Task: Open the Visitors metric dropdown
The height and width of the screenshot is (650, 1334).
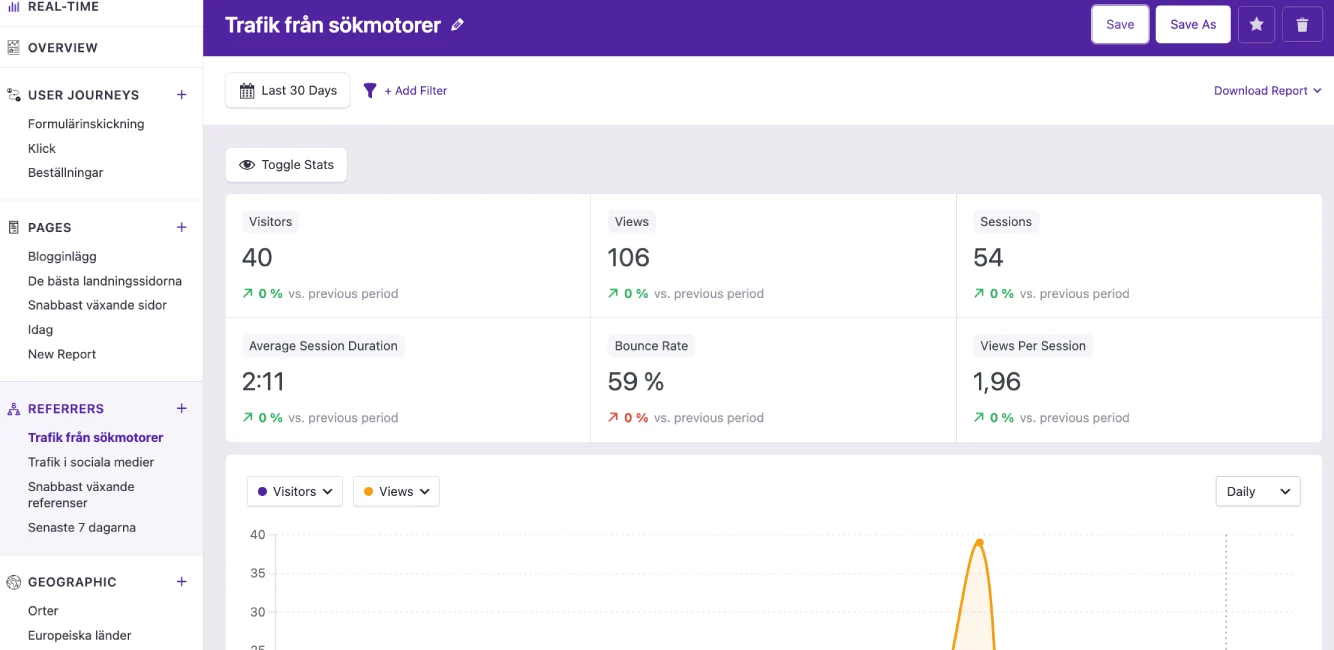Action: tap(295, 491)
